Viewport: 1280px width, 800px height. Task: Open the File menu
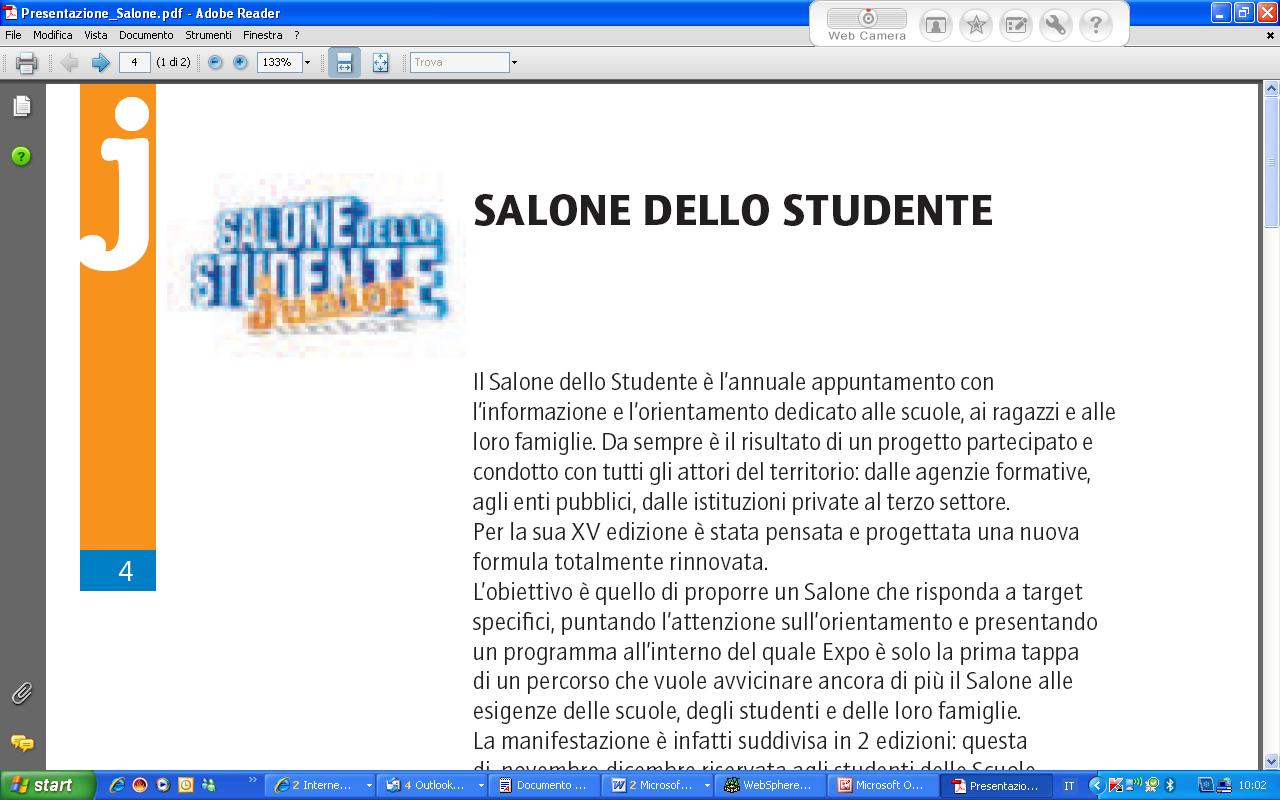click(x=13, y=35)
